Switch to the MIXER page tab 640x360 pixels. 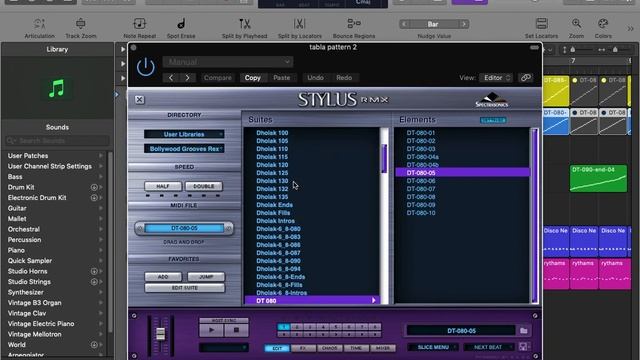(x=382, y=348)
